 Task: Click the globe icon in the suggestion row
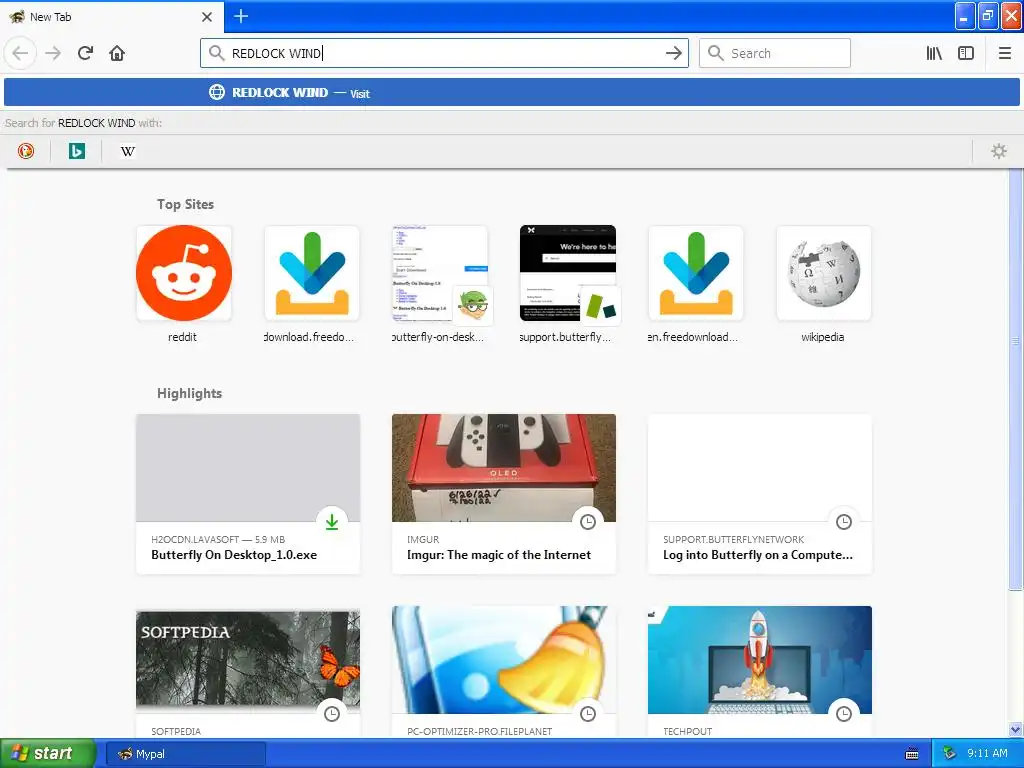click(217, 92)
